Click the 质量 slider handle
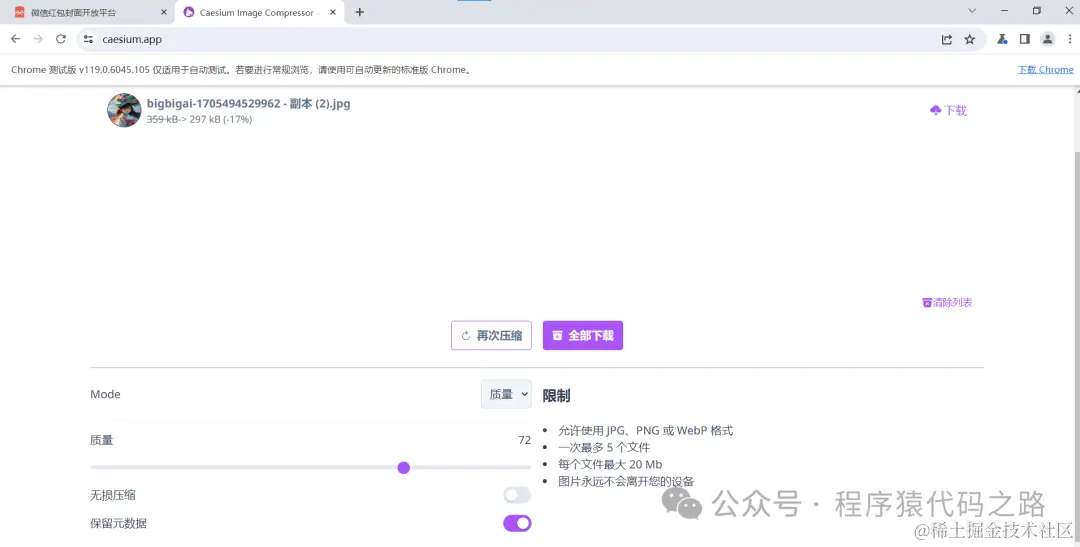The image size is (1080, 547). pos(404,468)
